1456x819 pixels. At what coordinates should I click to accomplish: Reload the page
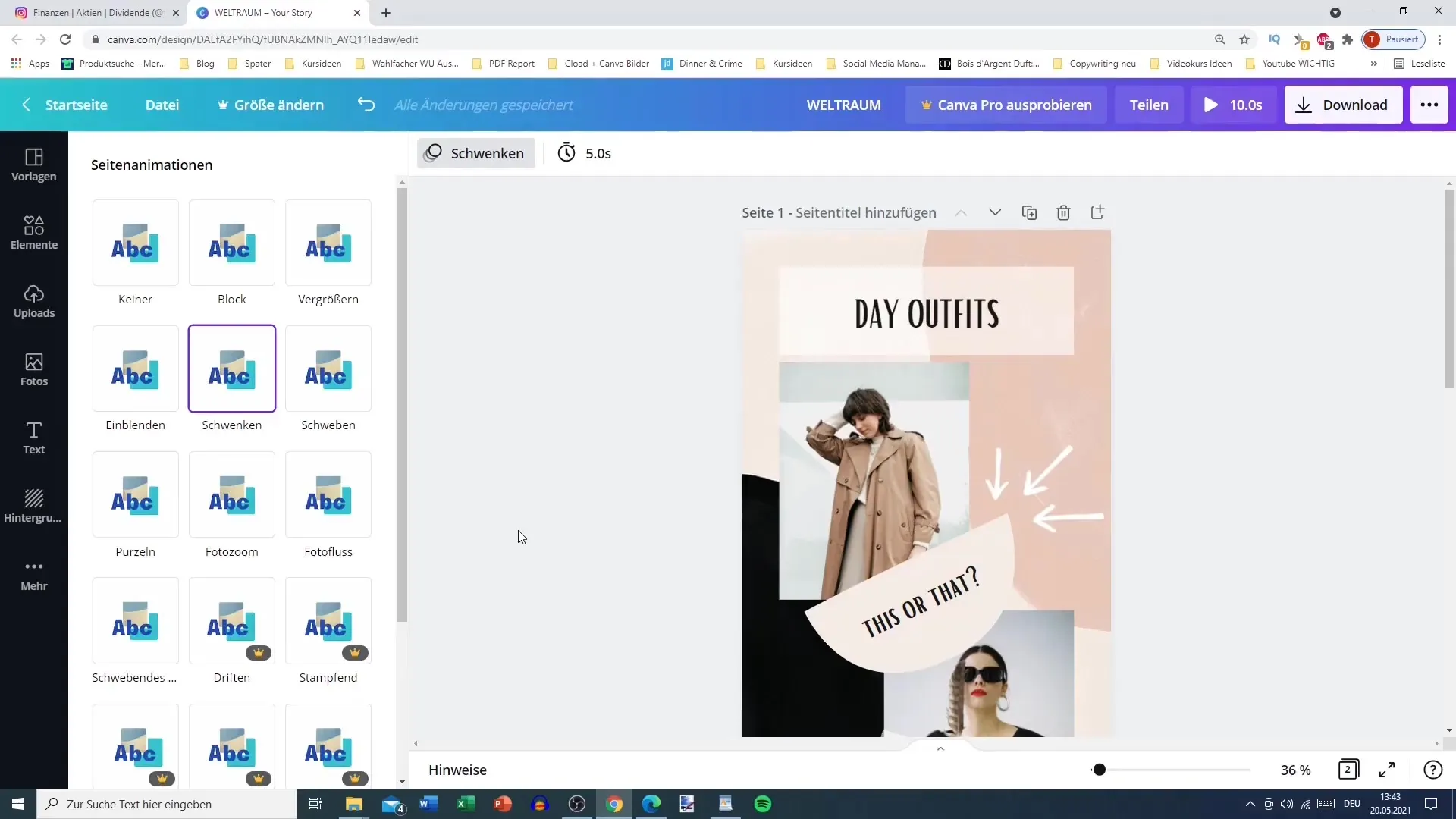click(x=66, y=39)
